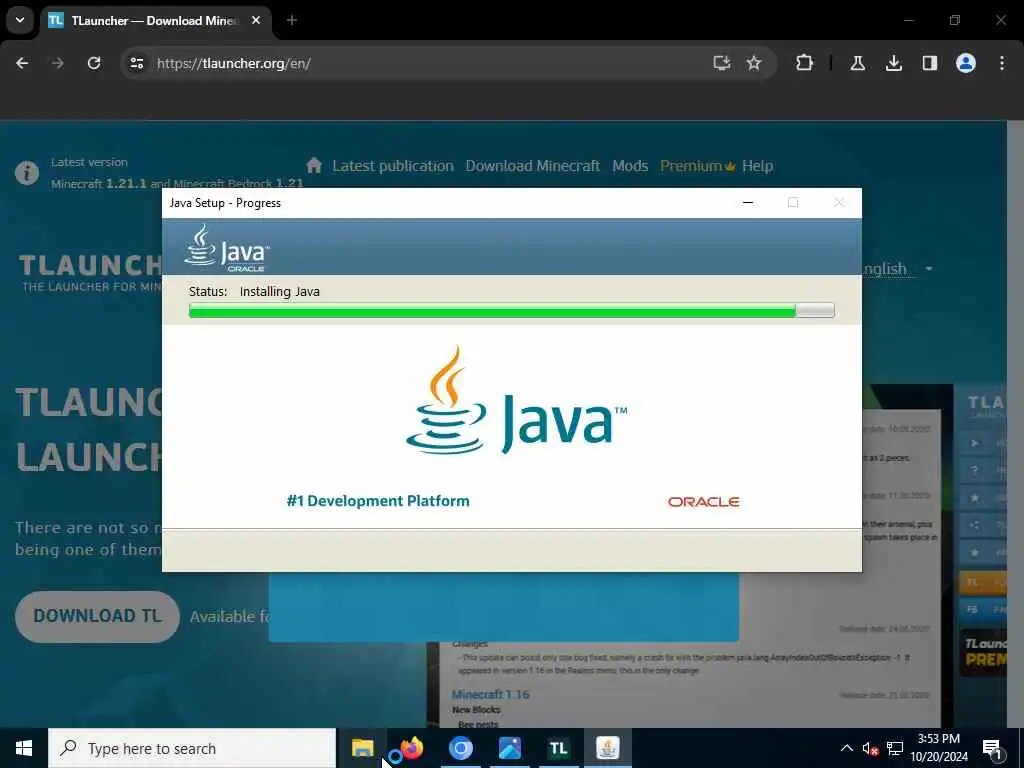1024x768 pixels.
Task: Open the Photos app from the taskbar
Action: 509,748
